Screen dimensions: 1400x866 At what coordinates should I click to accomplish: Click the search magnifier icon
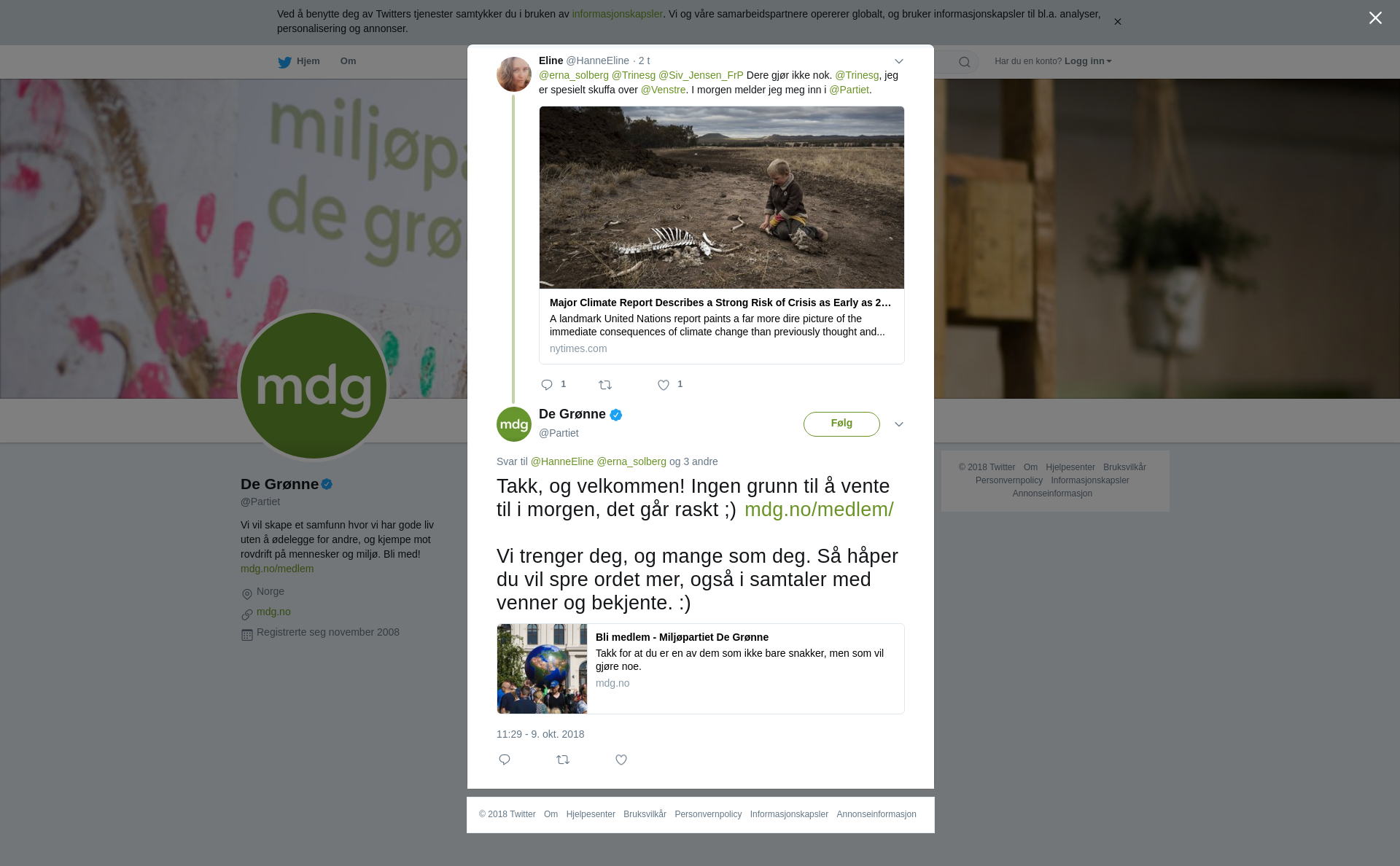pyautogui.click(x=965, y=62)
